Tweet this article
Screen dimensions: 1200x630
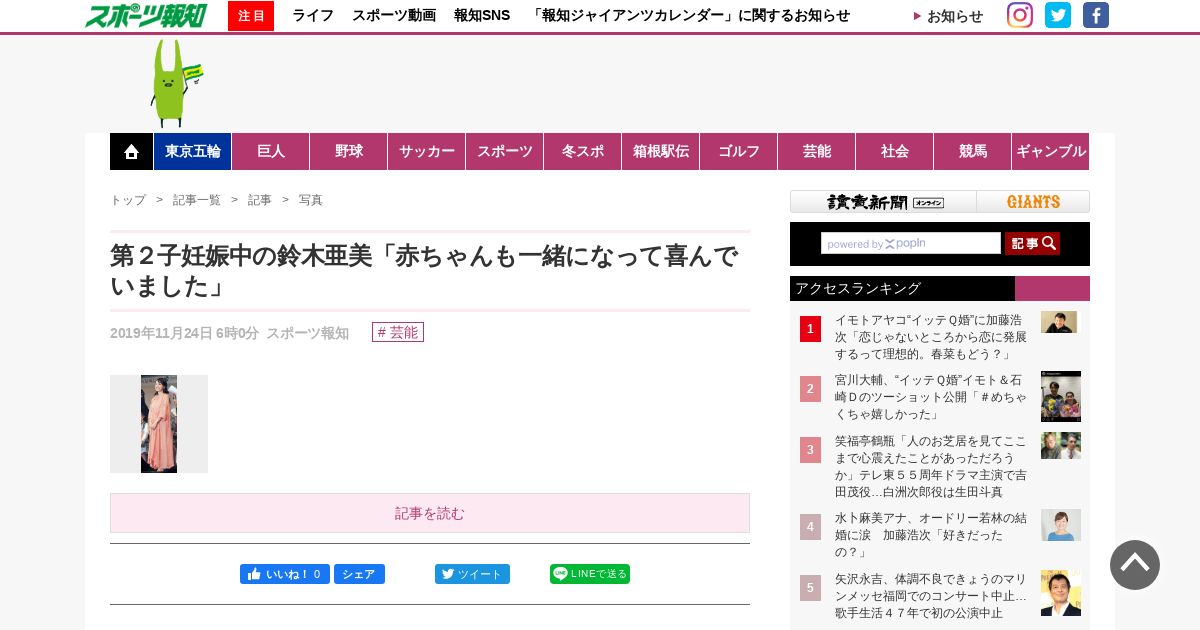point(472,574)
